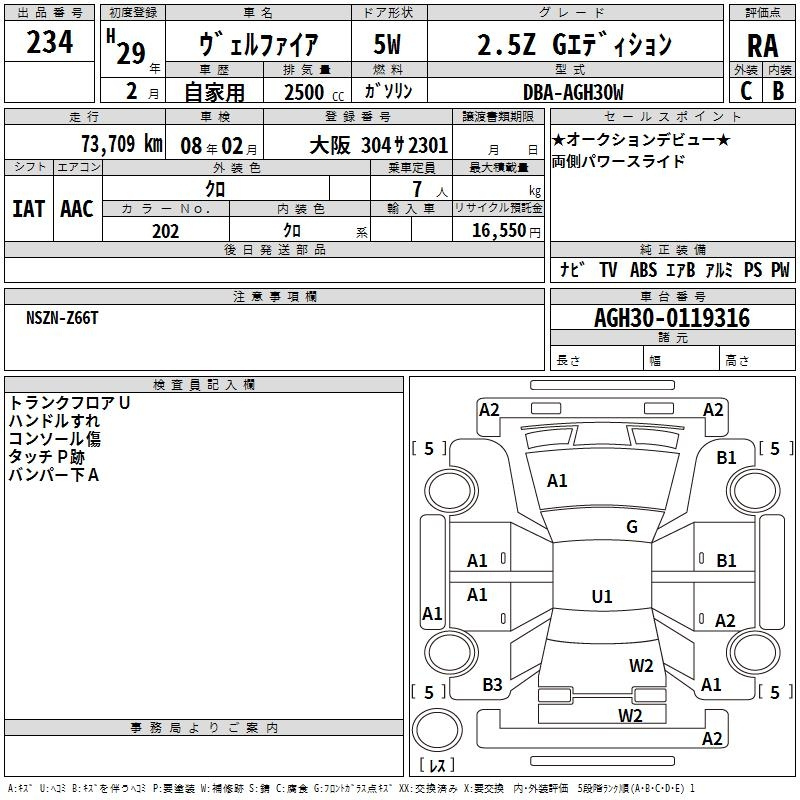Click the shift type IAT
The height and width of the screenshot is (800, 800).
28,209
